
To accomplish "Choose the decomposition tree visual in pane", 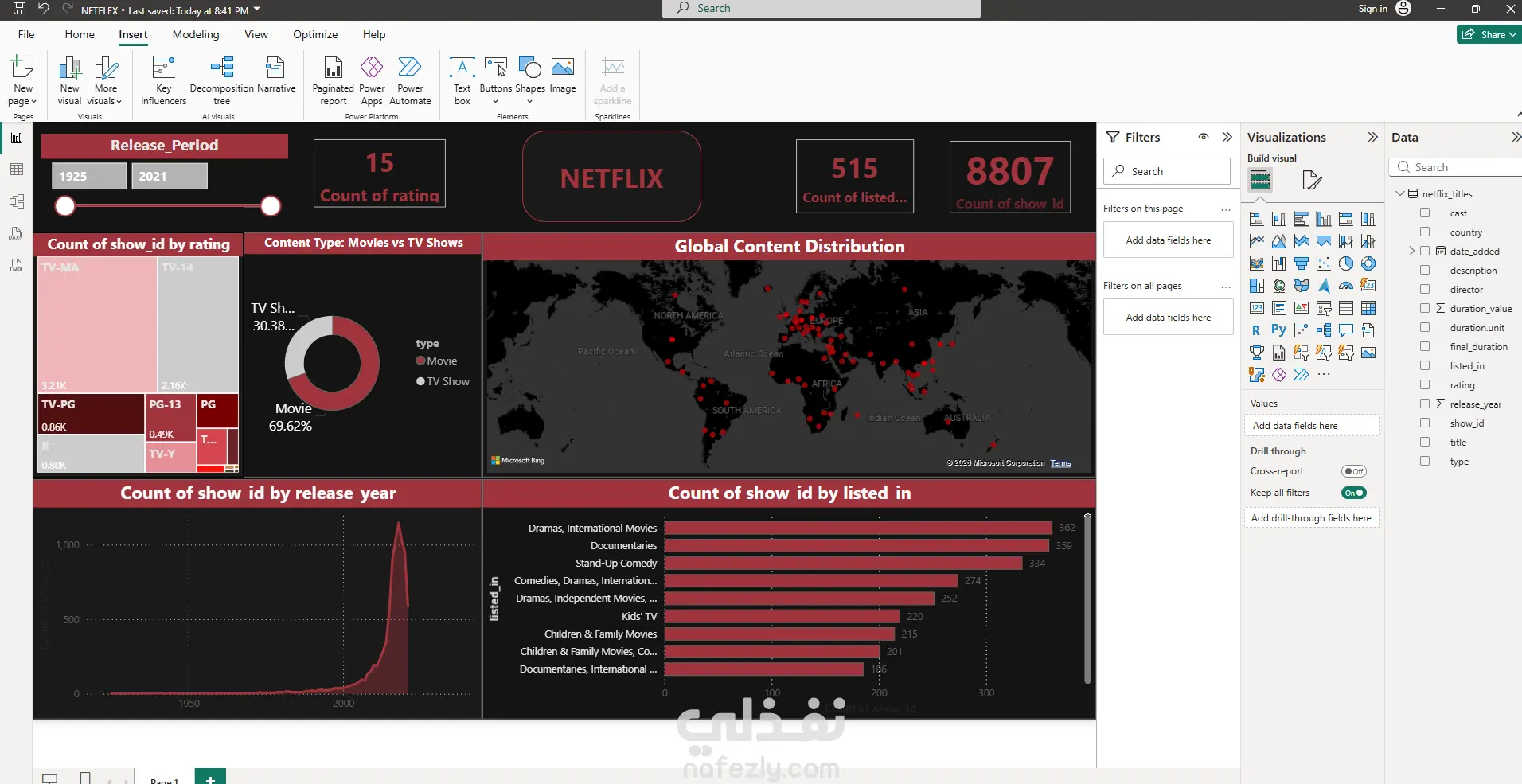I will point(1324,330).
